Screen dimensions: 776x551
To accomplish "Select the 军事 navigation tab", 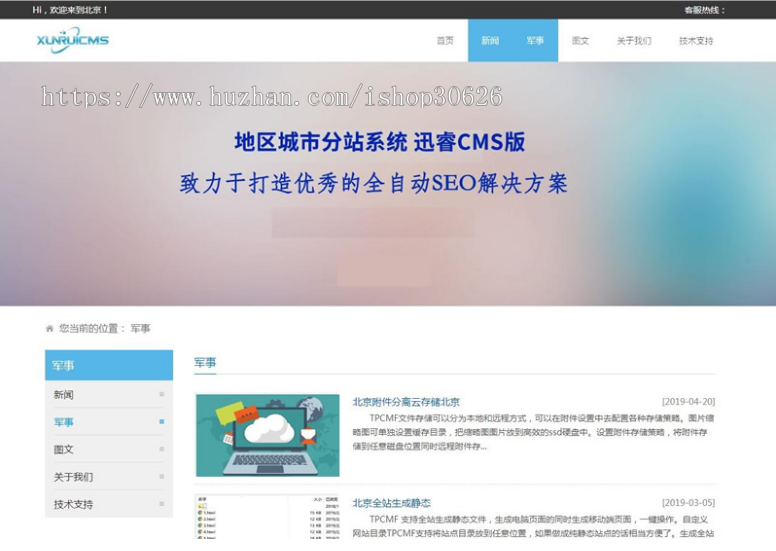I will coord(535,41).
